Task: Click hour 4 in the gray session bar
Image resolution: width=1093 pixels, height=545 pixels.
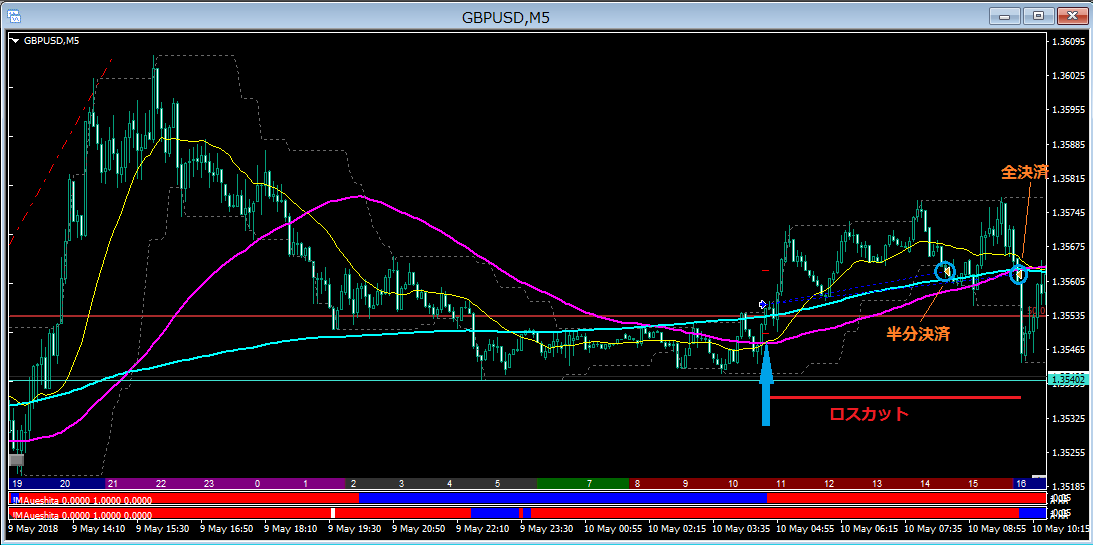Action: [450, 483]
